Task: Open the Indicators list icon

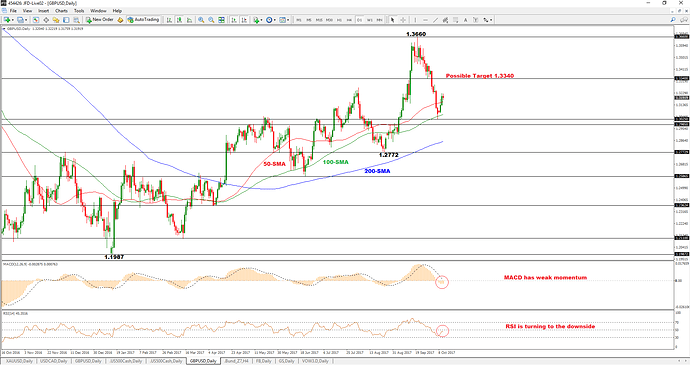Action: (x=256, y=20)
